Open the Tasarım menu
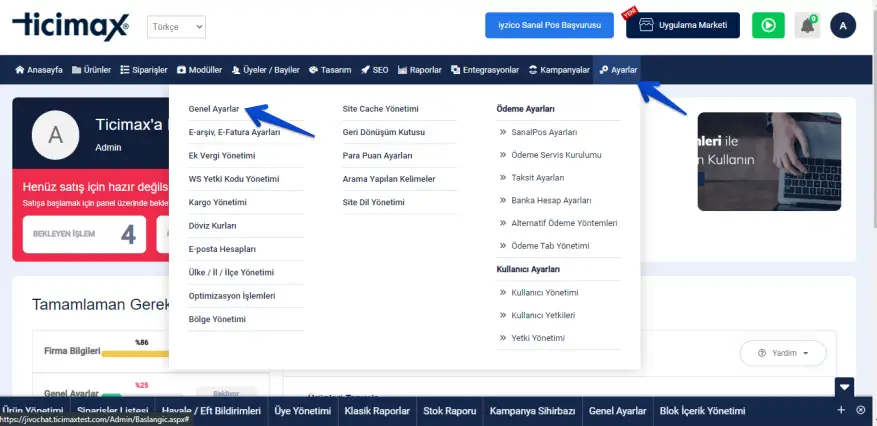This screenshot has width=877, height=426. pyautogui.click(x=330, y=70)
